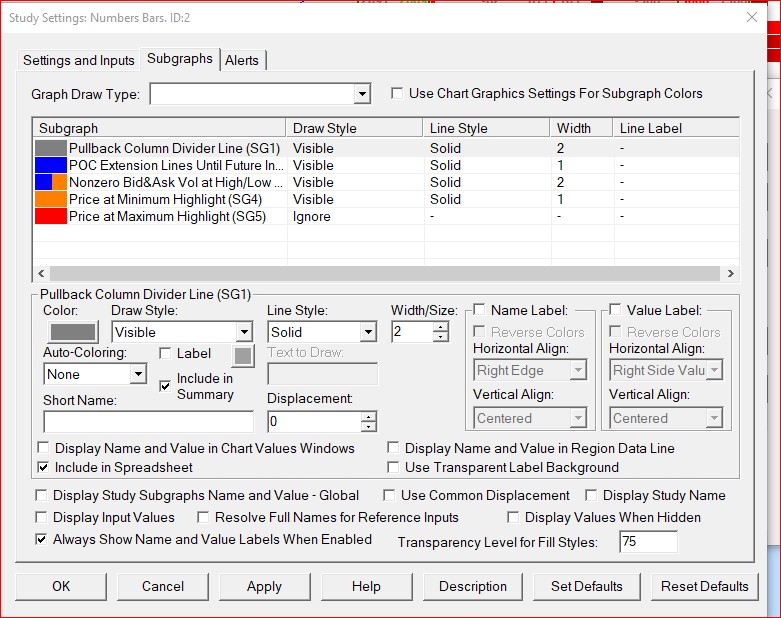Switch to Settings and Inputs tab
Image resolution: width=781 pixels, height=618 pixels.
(x=78, y=60)
